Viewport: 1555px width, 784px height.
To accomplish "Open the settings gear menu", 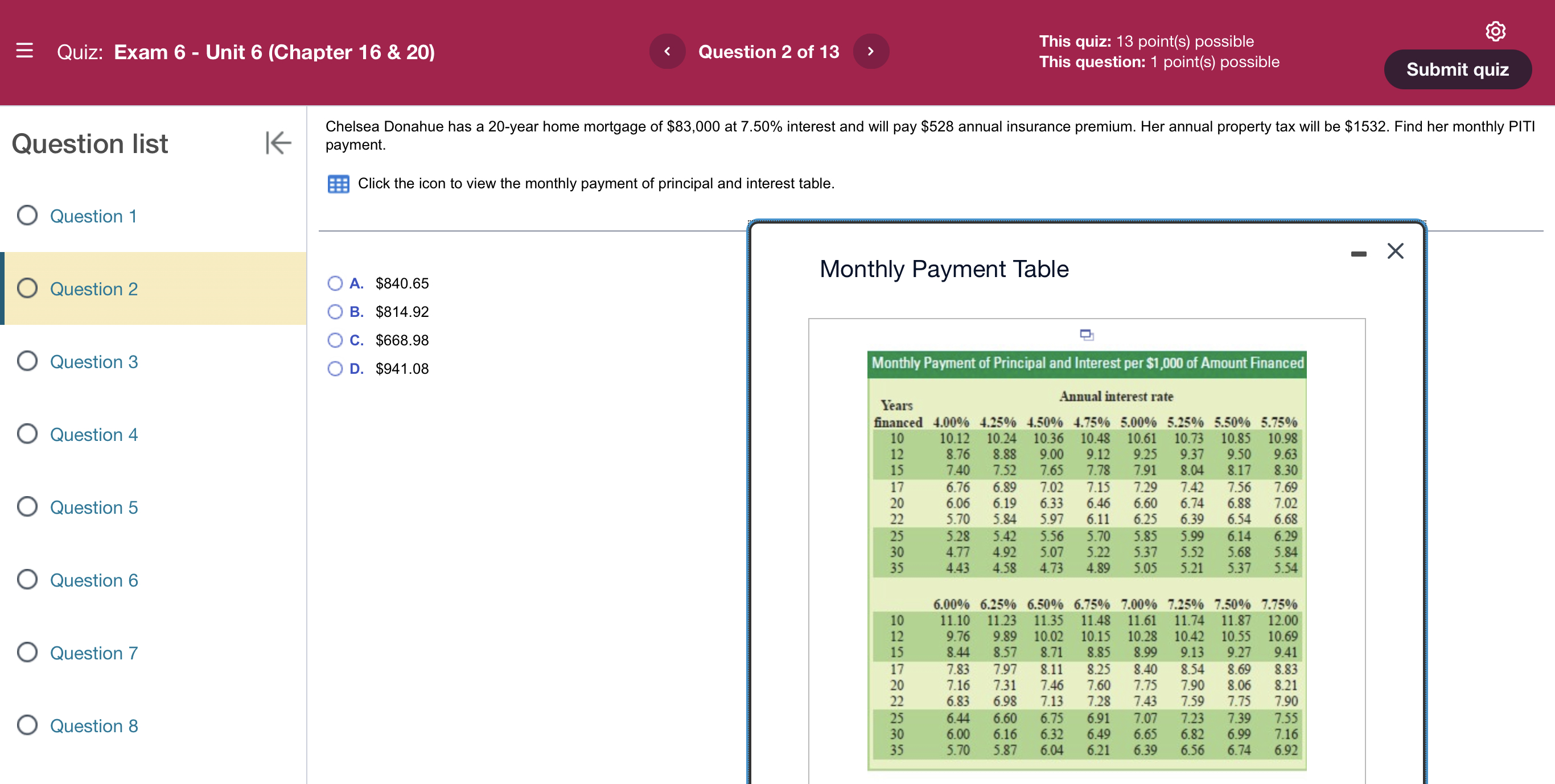I will 1495,31.
